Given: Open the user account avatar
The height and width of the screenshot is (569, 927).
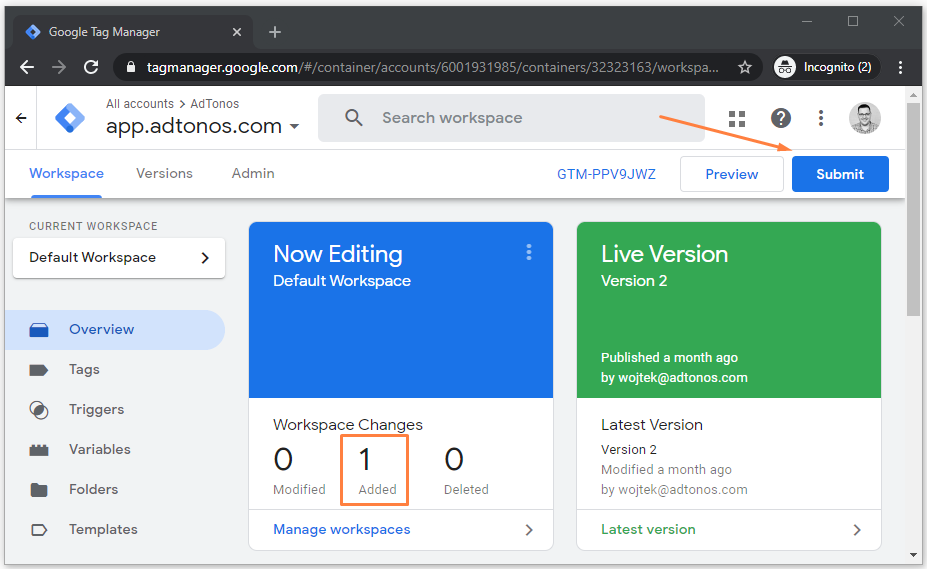Looking at the screenshot, I should (x=865, y=118).
